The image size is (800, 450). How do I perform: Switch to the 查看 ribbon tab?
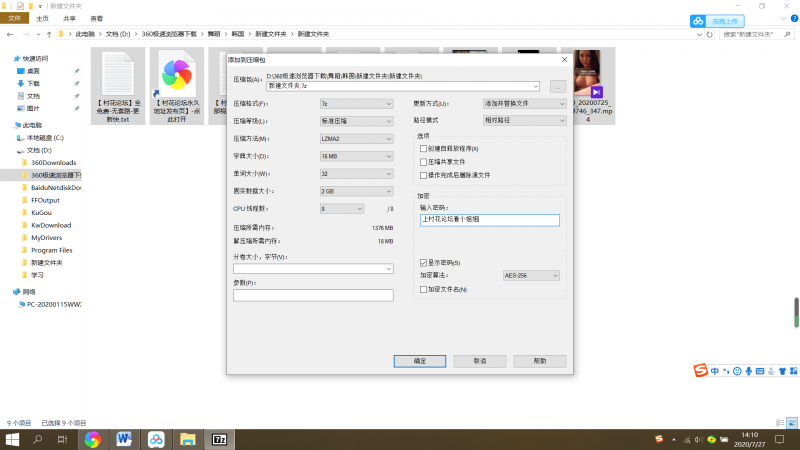95,18
